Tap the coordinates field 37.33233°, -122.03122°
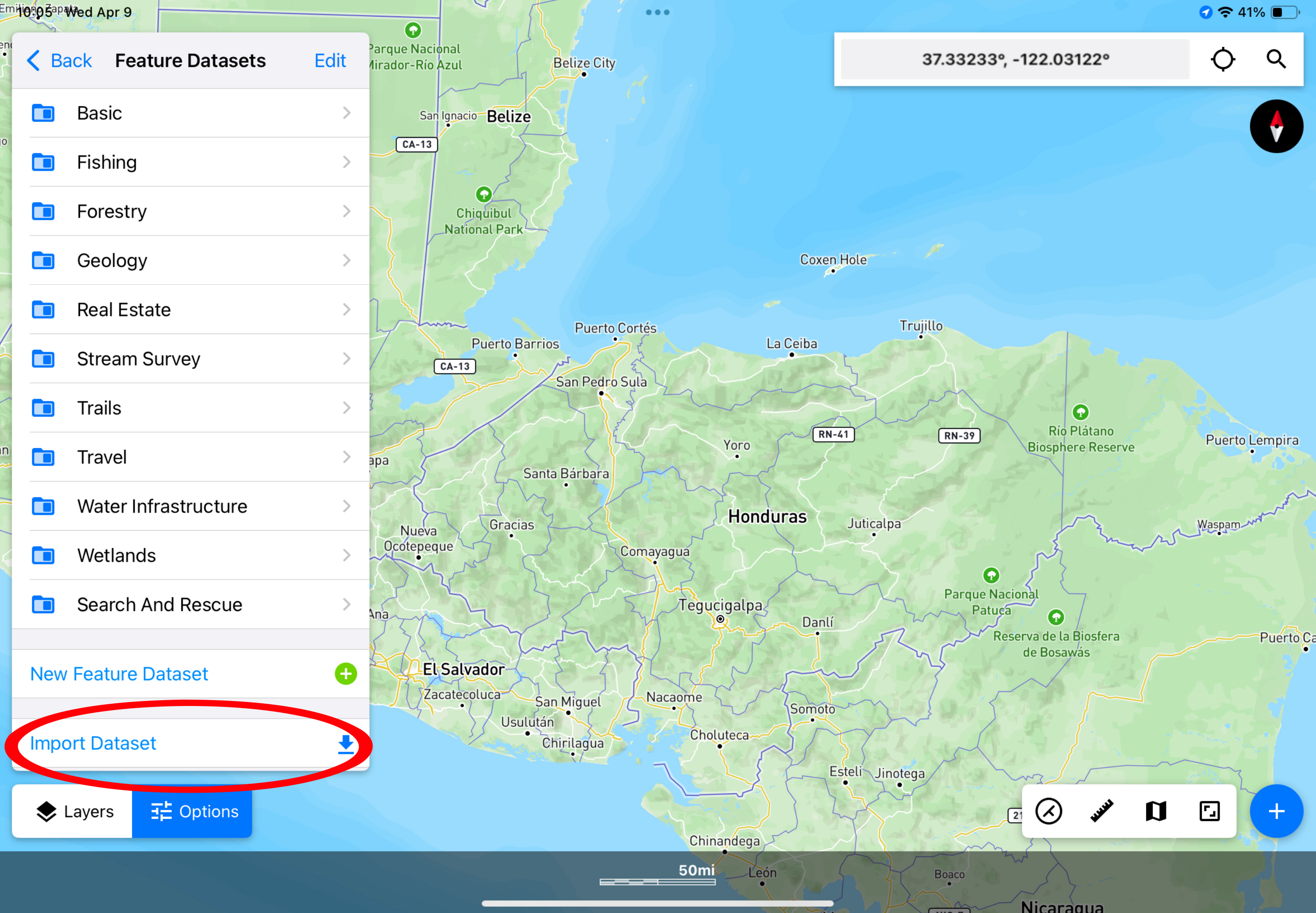Screen dimensions: 1316x913 (x=1015, y=60)
